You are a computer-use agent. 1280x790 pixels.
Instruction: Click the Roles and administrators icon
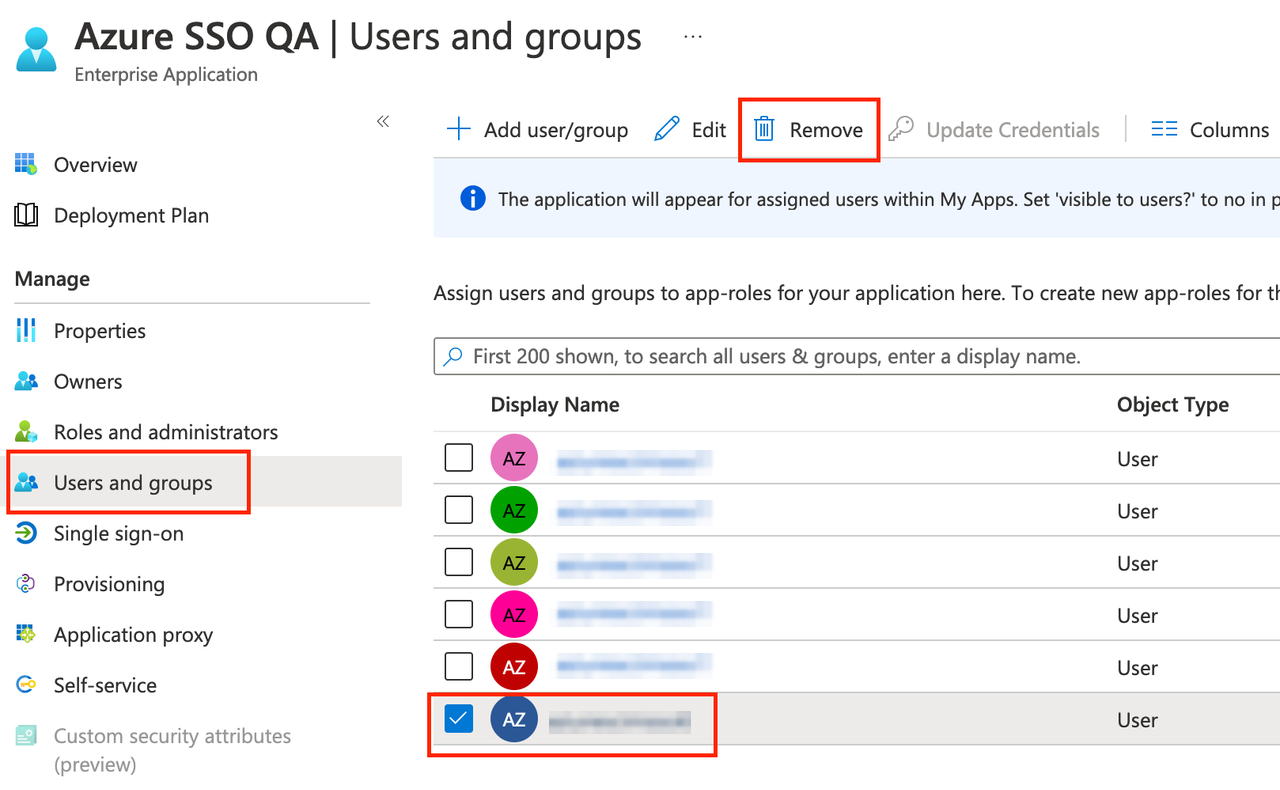point(26,432)
